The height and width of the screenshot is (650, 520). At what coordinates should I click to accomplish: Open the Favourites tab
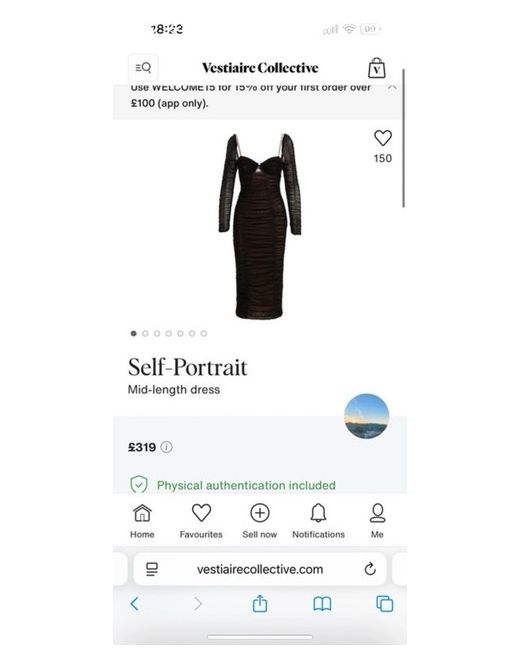[x=201, y=521]
